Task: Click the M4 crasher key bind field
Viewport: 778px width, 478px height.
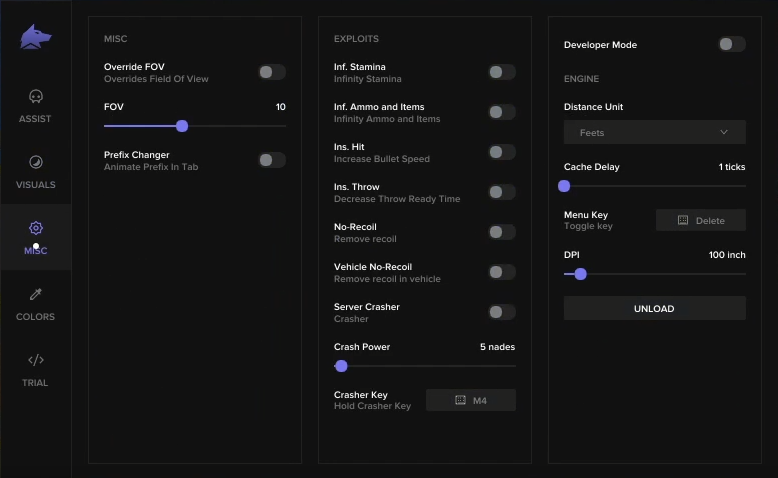Action: point(471,400)
